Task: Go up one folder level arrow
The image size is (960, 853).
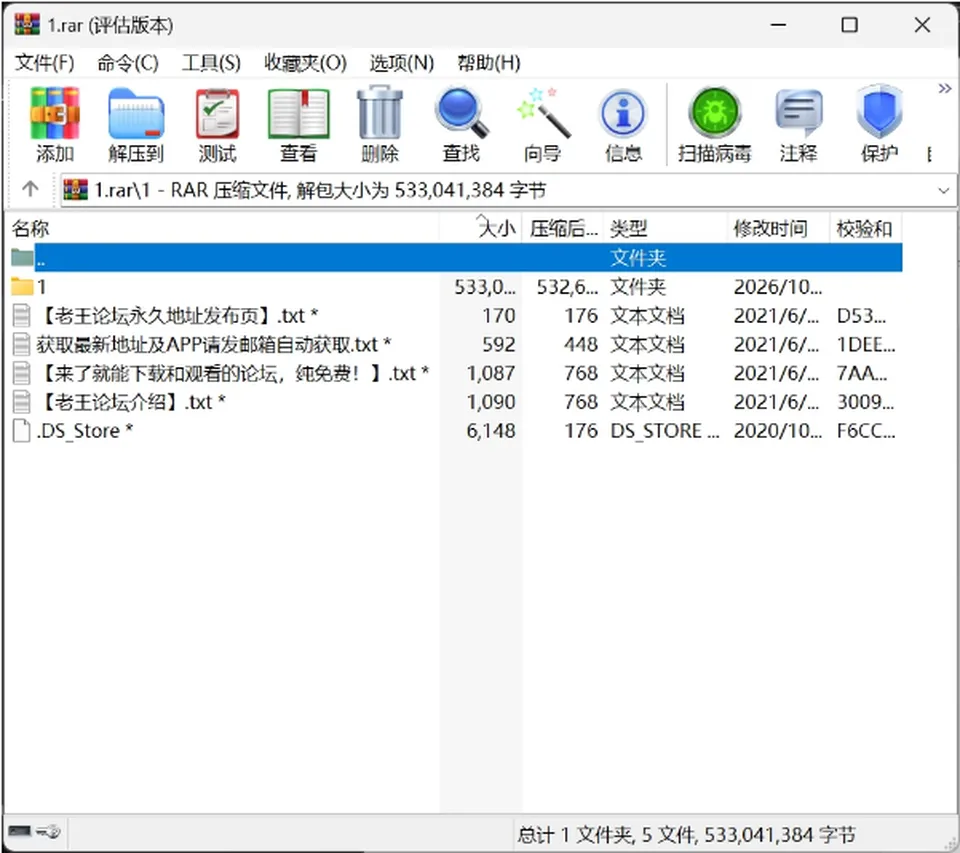Action: (x=30, y=190)
